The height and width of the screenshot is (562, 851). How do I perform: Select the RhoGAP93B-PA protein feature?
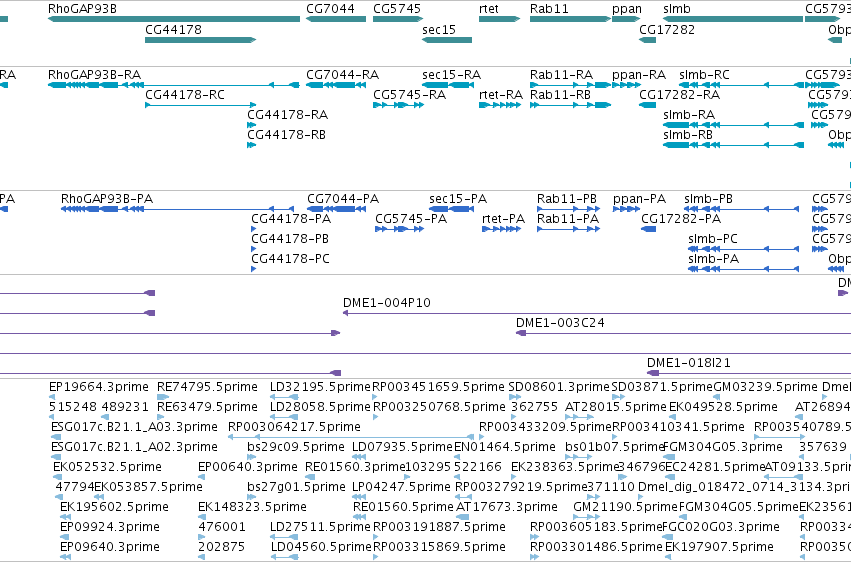tap(177, 209)
